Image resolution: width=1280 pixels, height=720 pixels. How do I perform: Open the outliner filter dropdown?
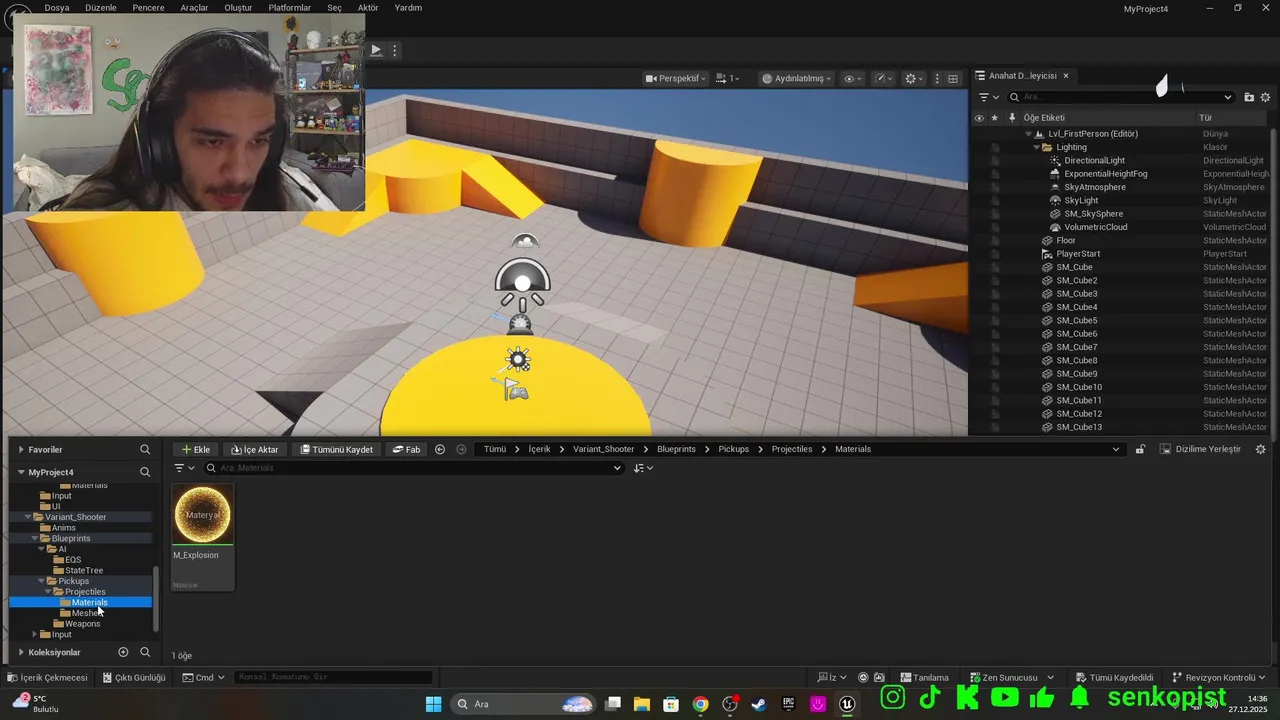988,97
